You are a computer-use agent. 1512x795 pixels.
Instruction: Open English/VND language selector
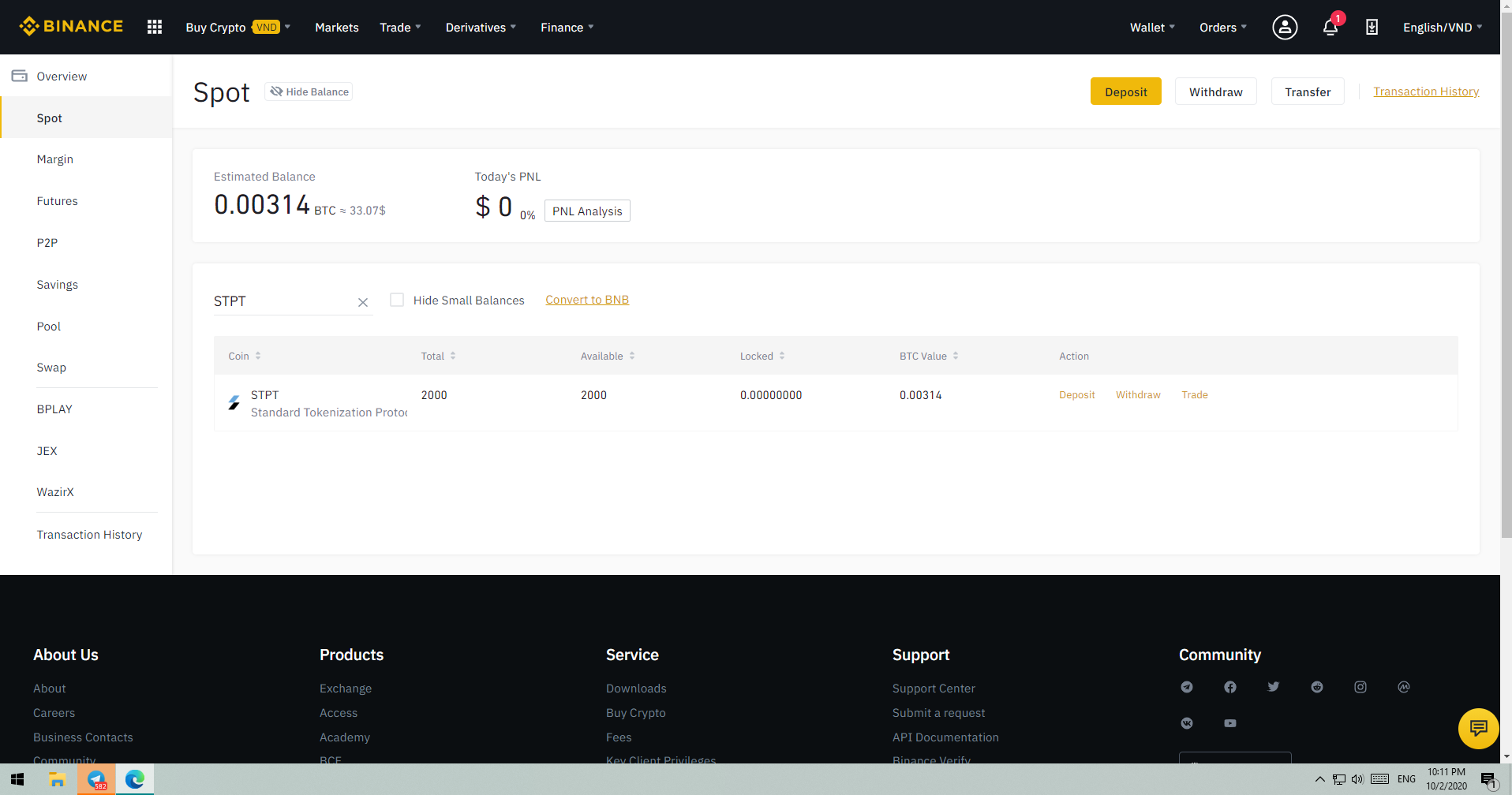[x=1442, y=27]
